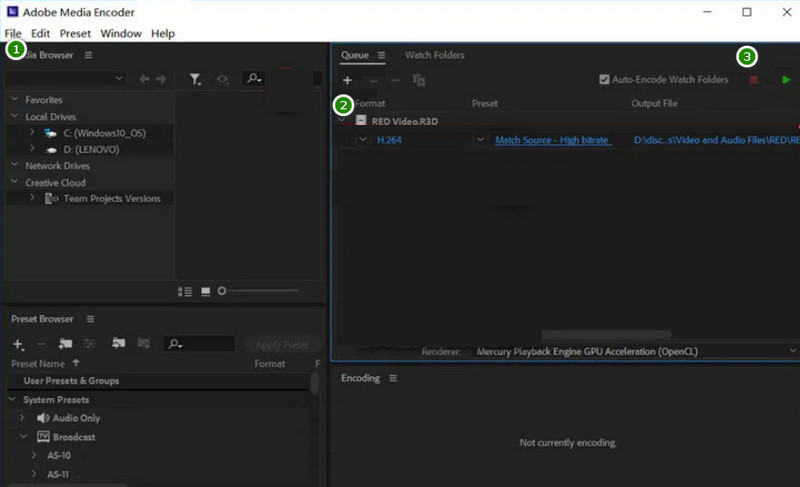Open the Queue panel menu icon

tap(381, 55)
